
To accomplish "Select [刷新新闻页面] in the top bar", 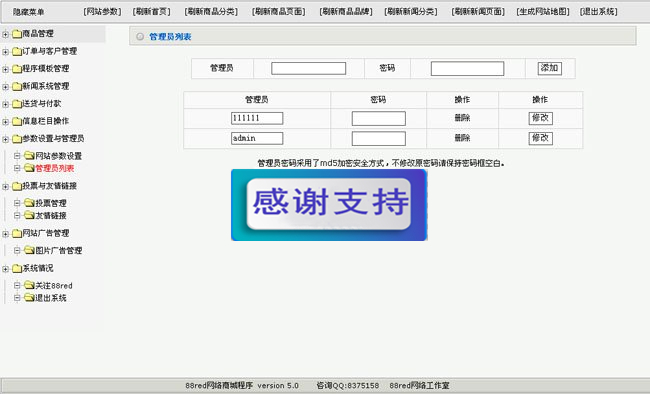I will 478,12.
